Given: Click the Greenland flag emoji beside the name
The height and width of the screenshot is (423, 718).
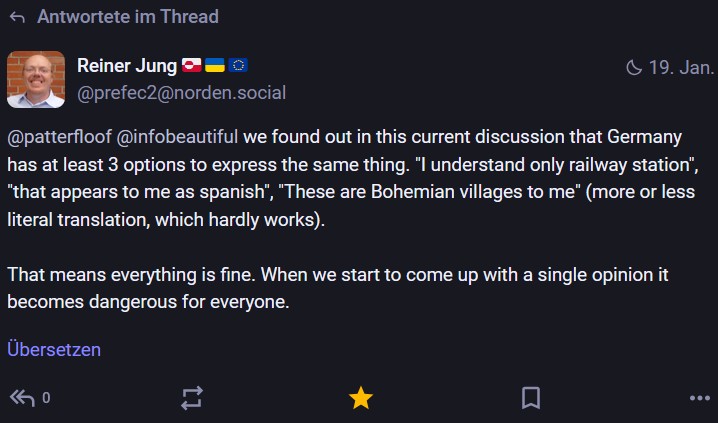Looking at the screenshot, I should point(192,67).
